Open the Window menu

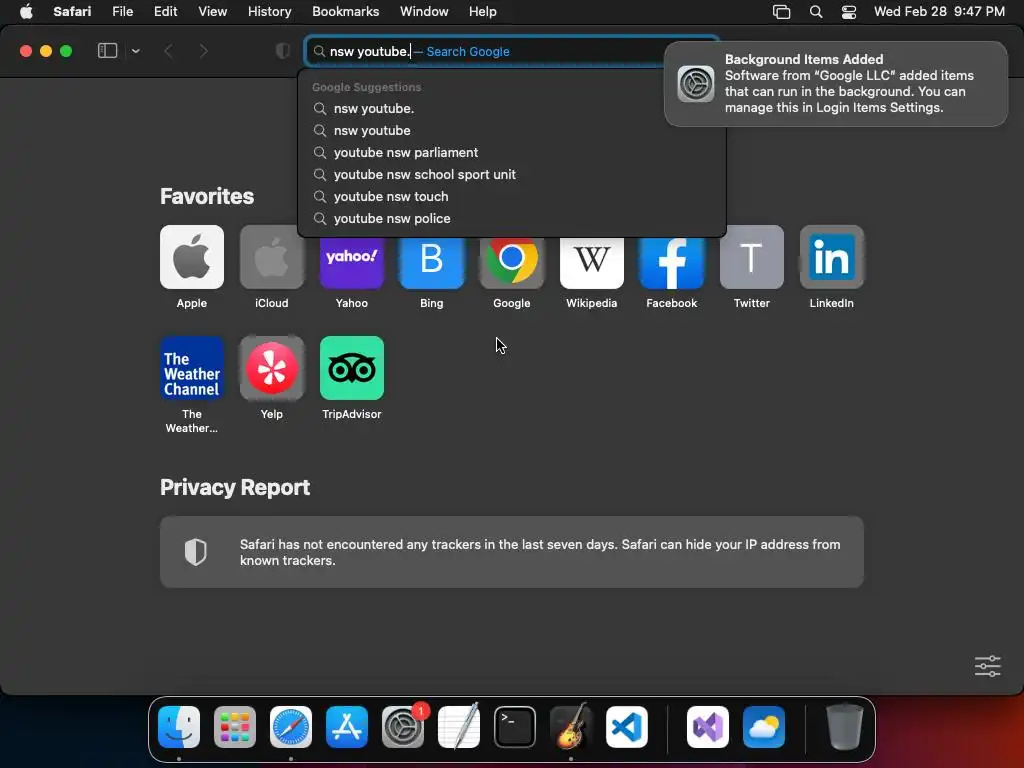(424, 12)
